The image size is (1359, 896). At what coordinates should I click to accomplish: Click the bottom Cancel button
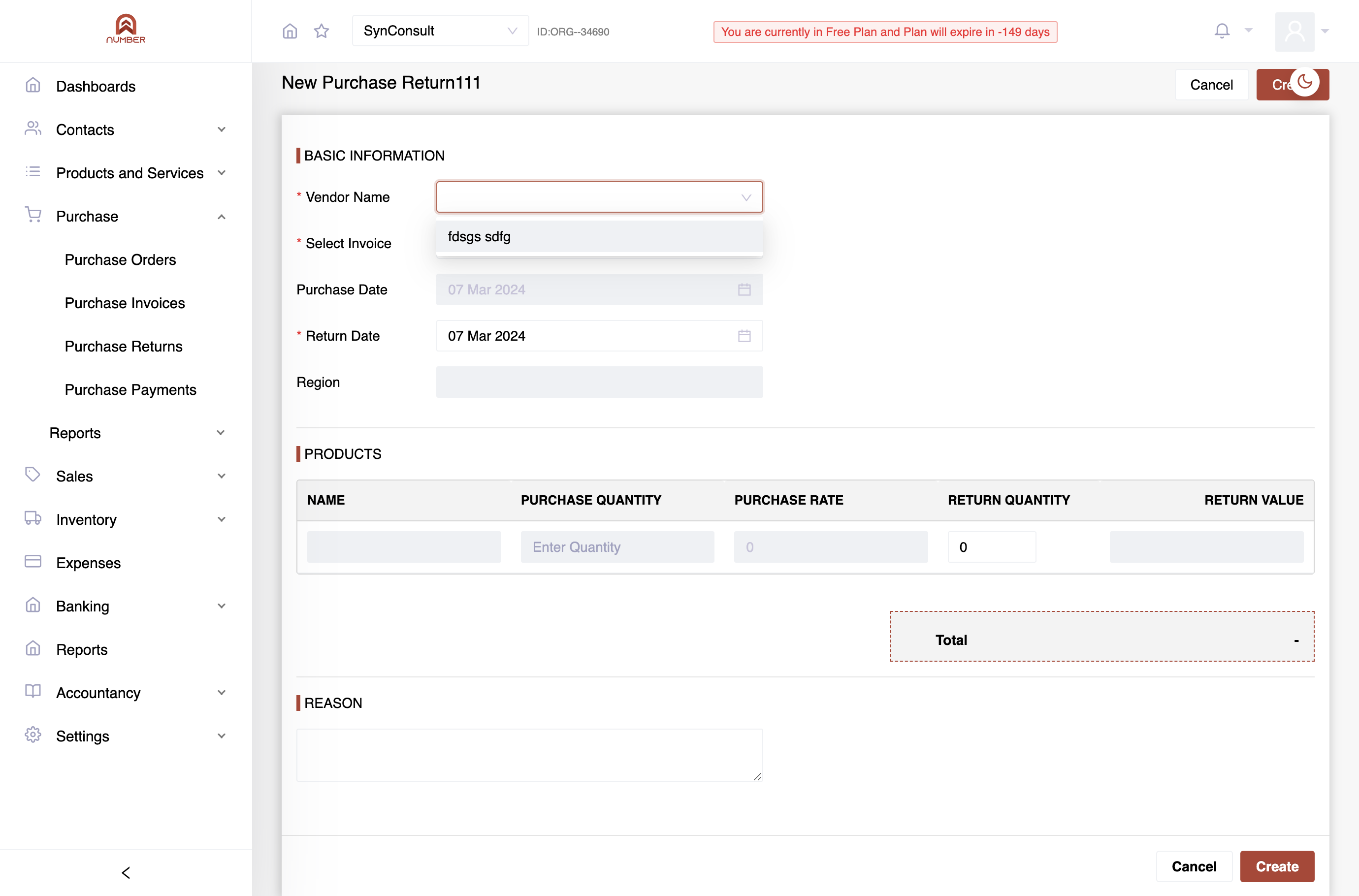(1194, 866)
